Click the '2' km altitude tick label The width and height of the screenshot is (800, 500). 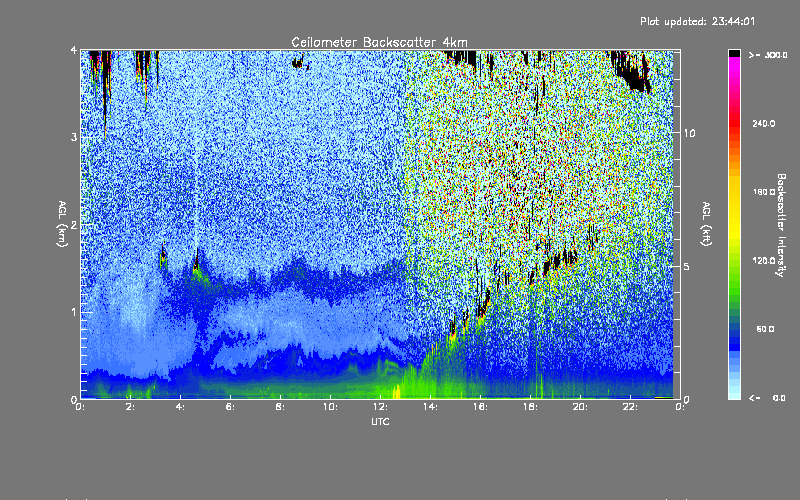(x=74, y=225)
